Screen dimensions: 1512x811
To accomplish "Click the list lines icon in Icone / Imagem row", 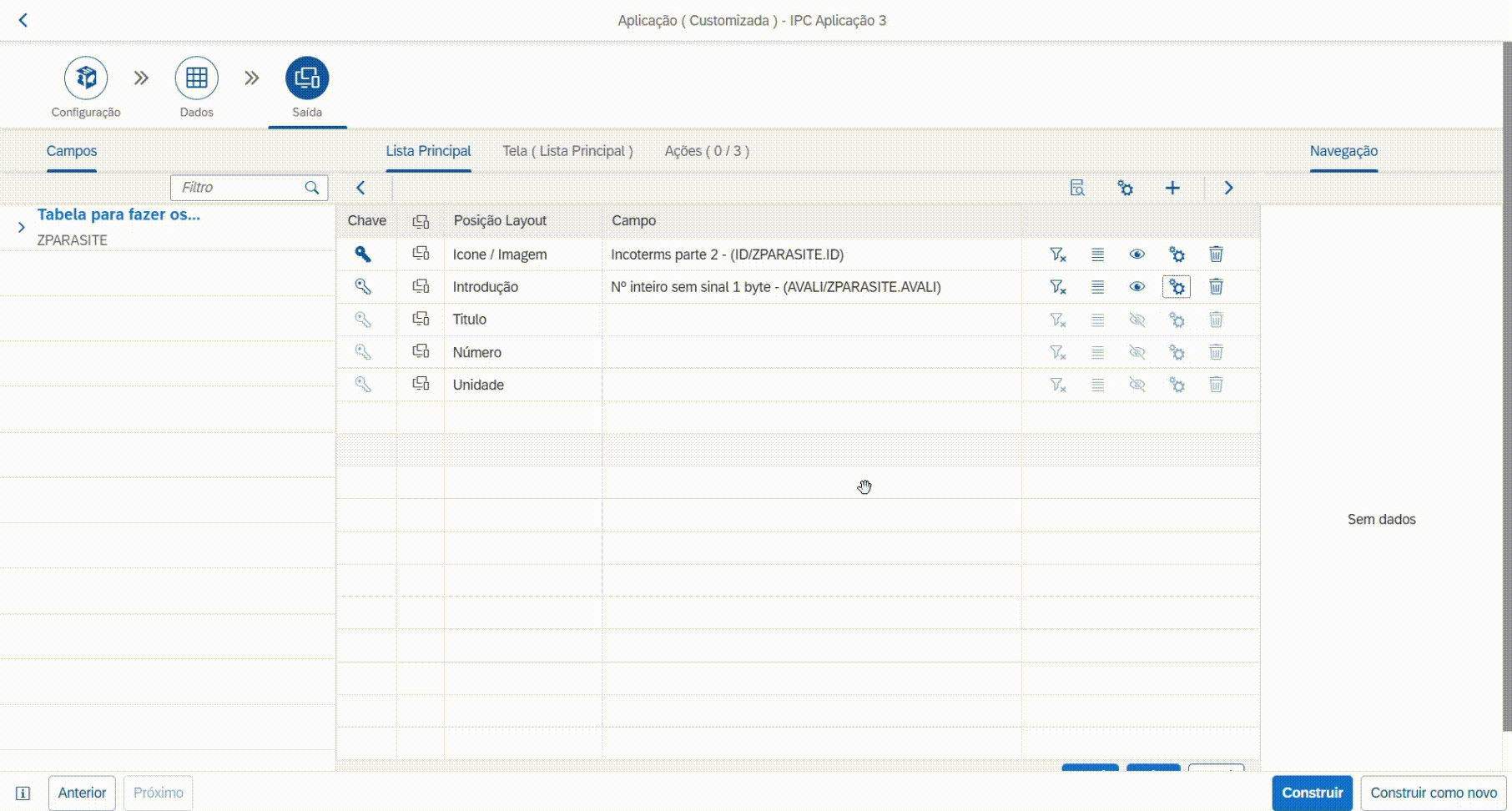I will [1097, 254].
